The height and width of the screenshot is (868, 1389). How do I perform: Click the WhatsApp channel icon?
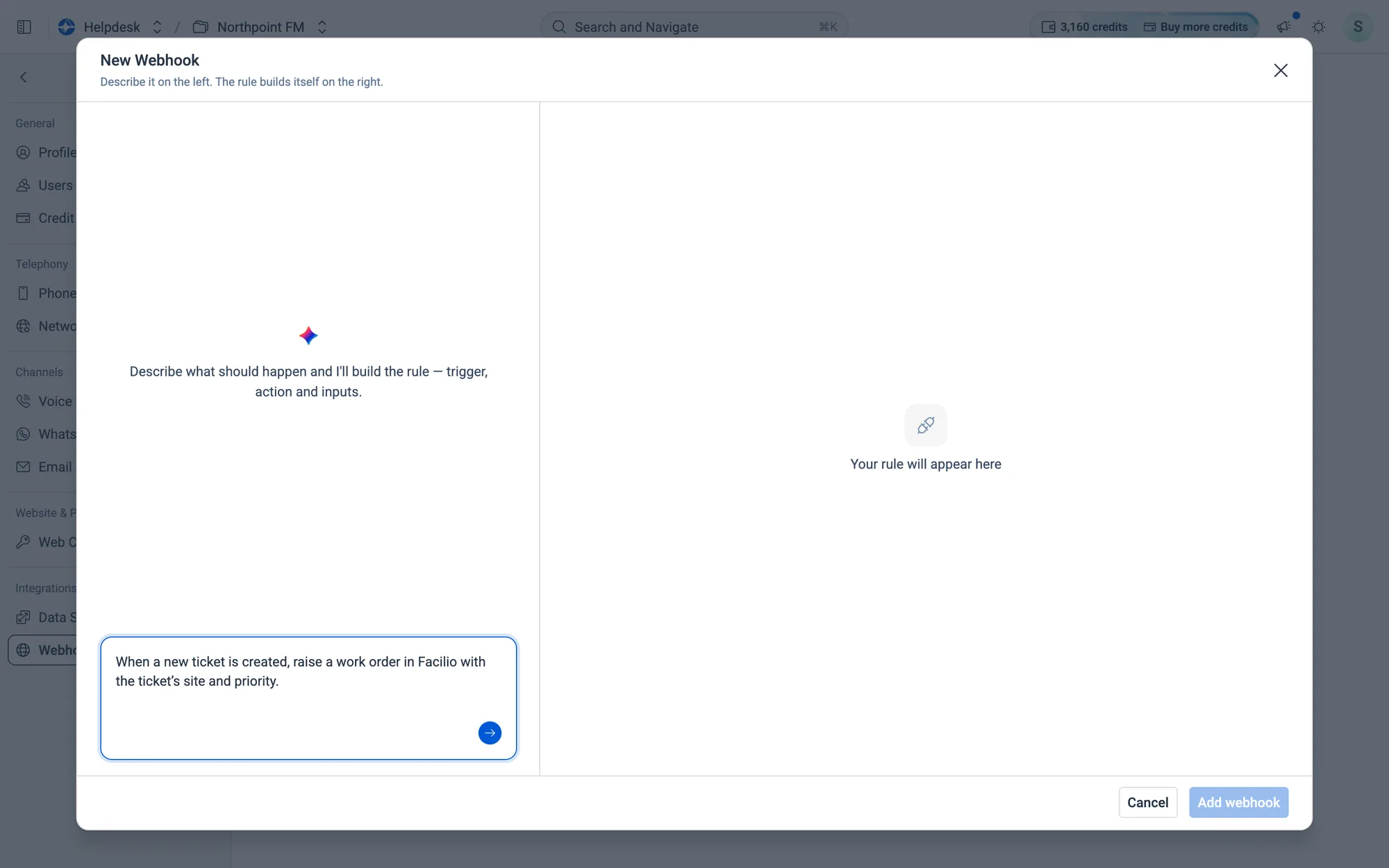24,434
